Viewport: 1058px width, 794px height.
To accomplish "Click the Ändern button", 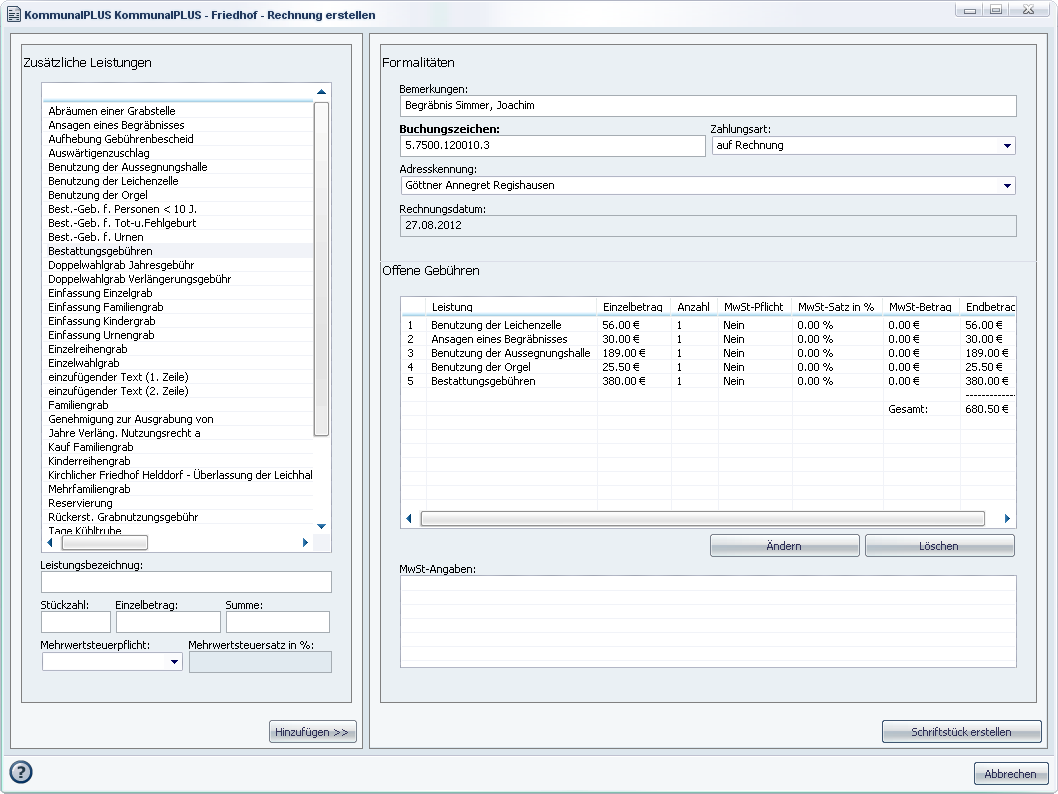I will 784,546.
